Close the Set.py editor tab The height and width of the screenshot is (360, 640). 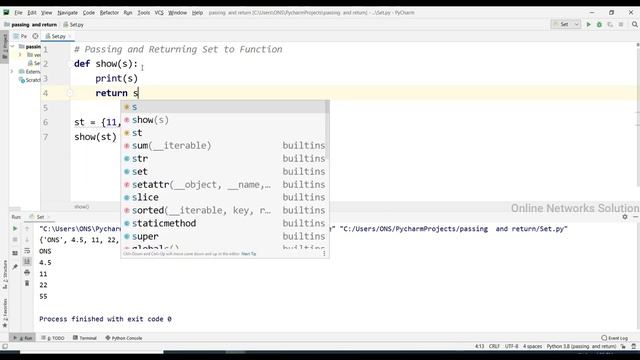(x=70, y=36)
